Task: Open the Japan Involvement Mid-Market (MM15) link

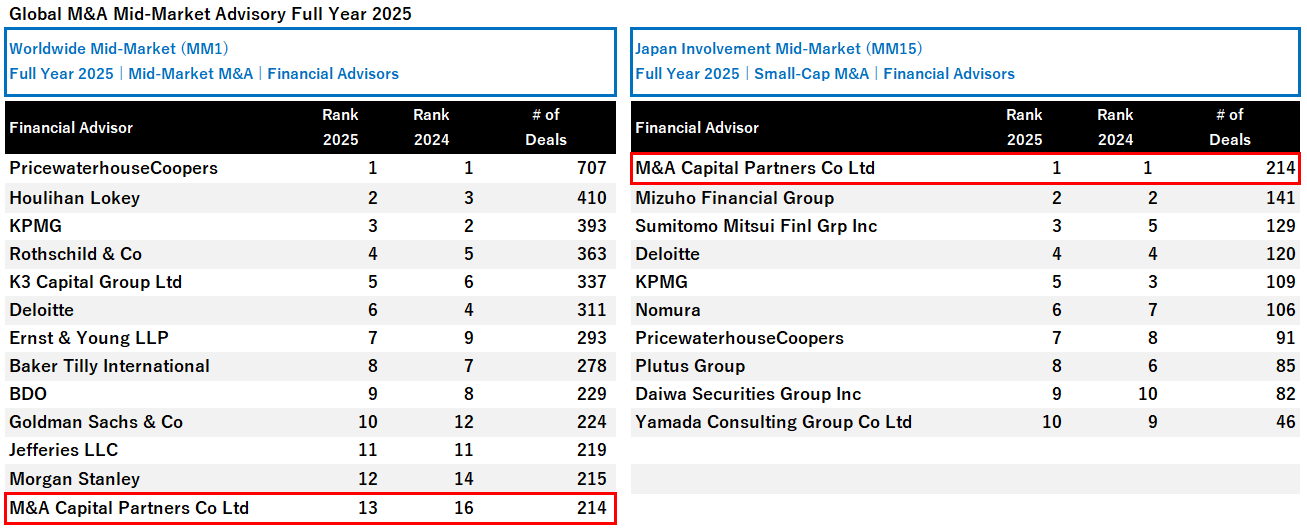Action: click(778, 48)
